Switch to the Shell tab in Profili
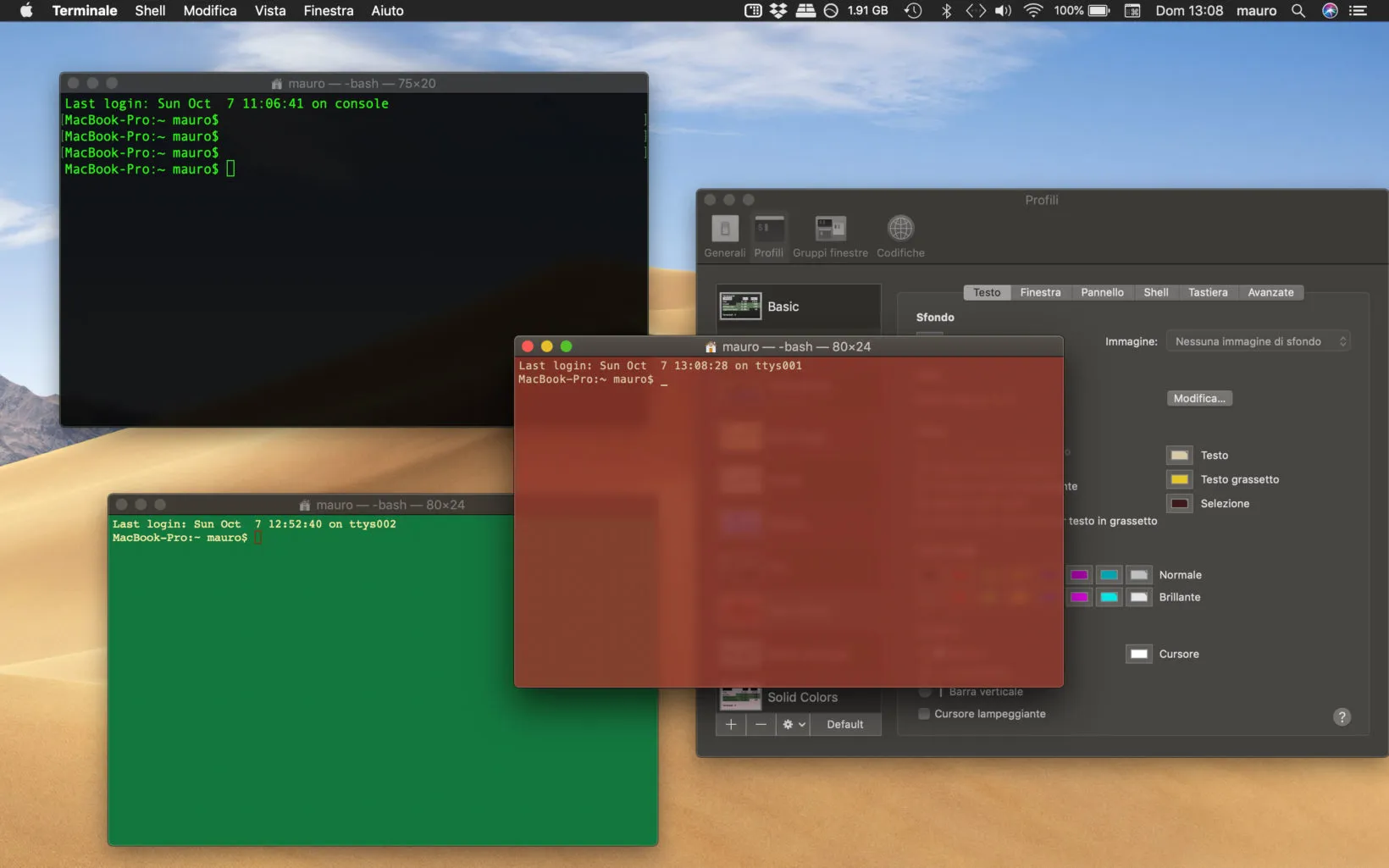Viewport: 1389px width, 868px height. (x=1156, y=292)
